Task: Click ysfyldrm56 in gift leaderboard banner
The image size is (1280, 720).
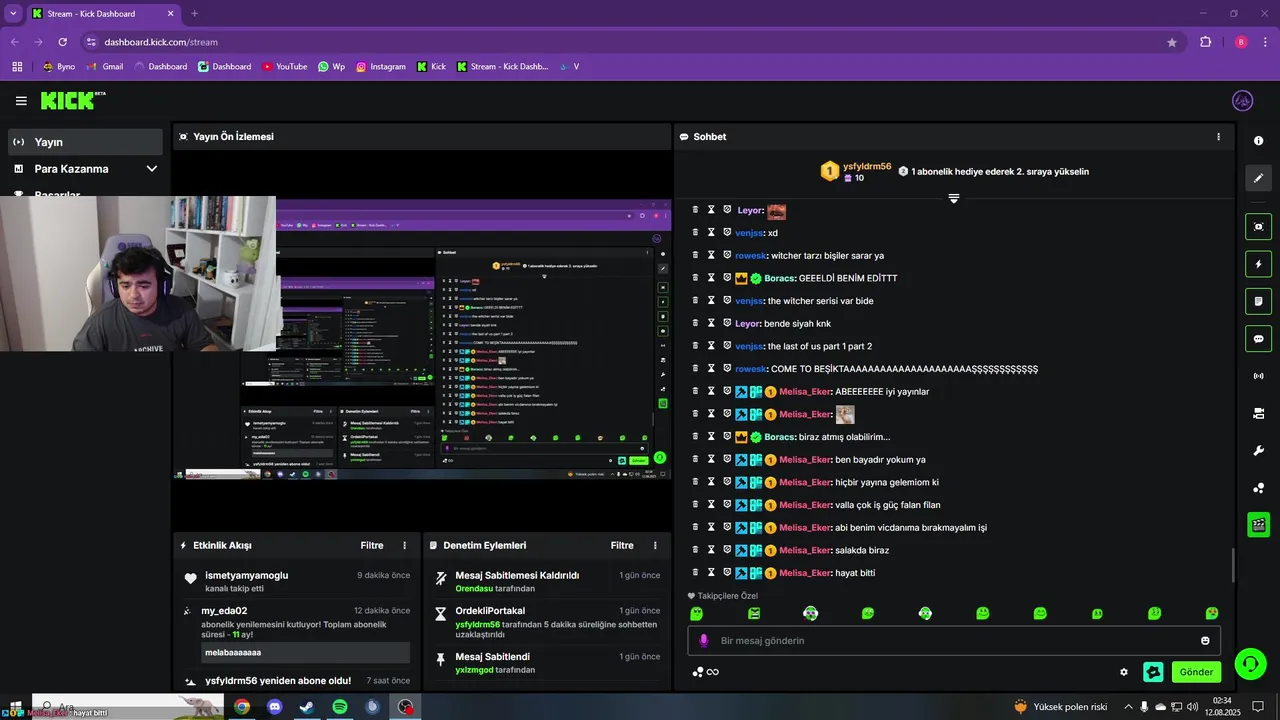Action: [x=867, y=166]
